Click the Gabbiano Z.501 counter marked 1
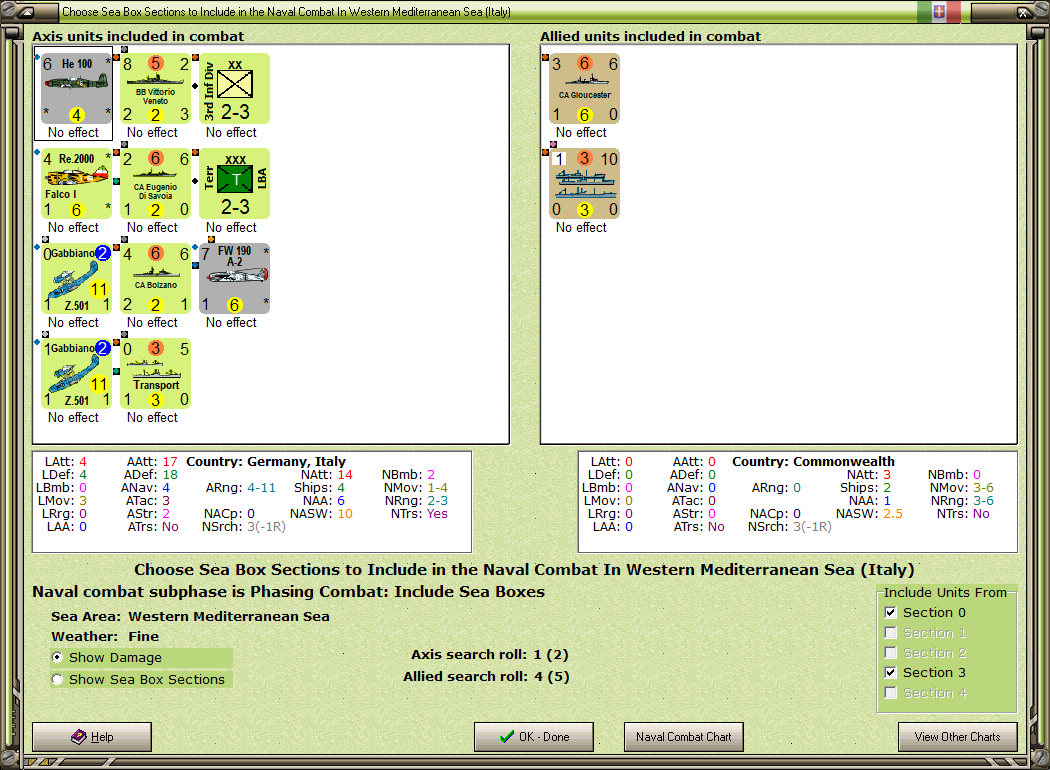 76,374
